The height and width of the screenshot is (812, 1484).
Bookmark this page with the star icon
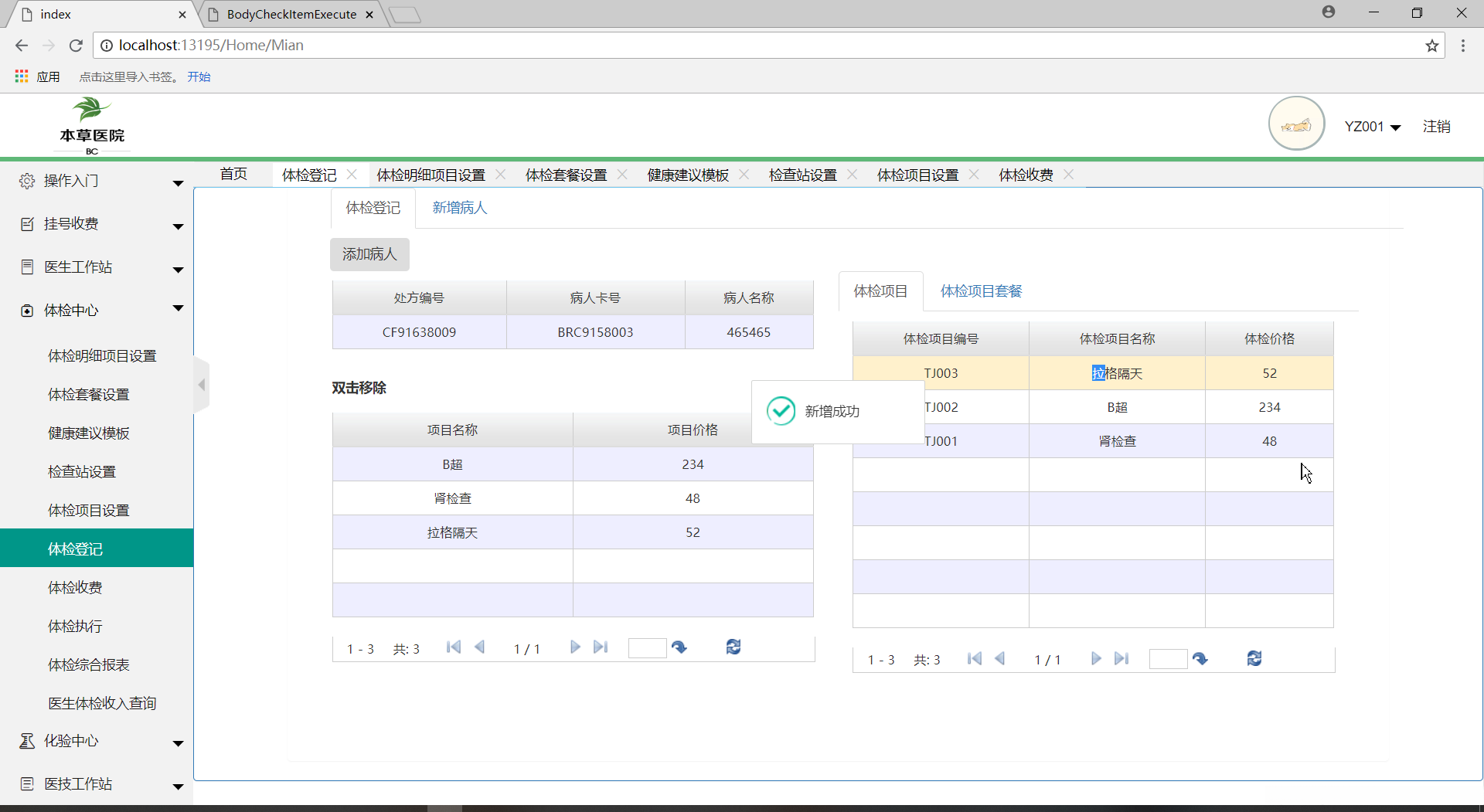click(1432, 46)
